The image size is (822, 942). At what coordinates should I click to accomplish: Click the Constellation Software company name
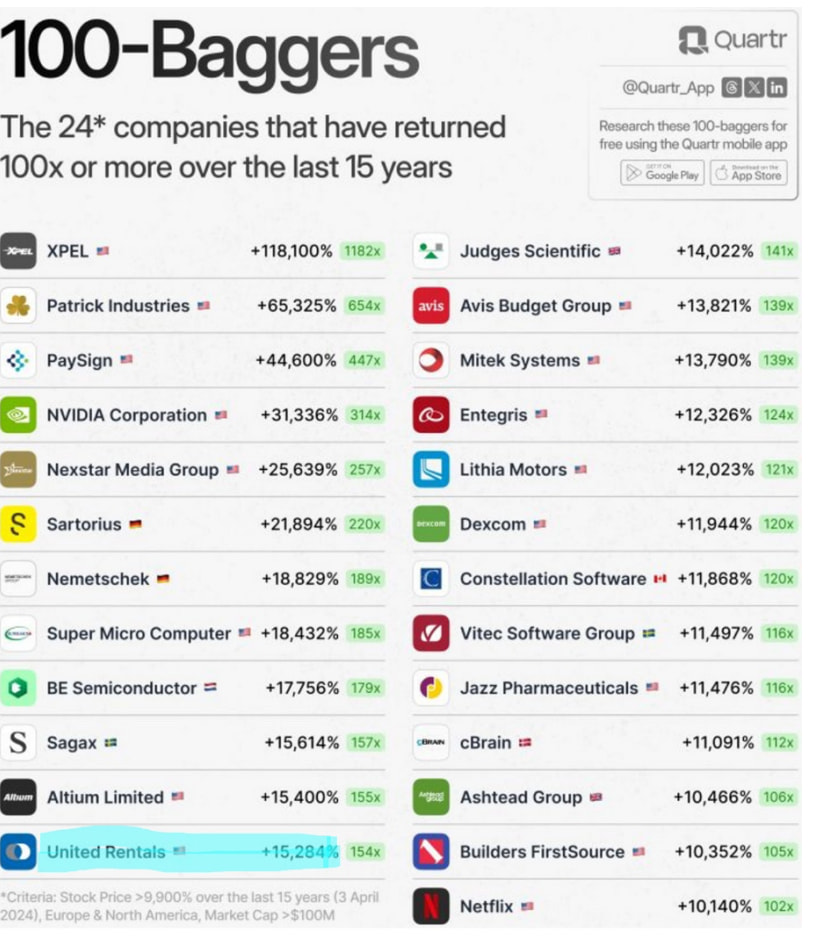click(552, 579)
